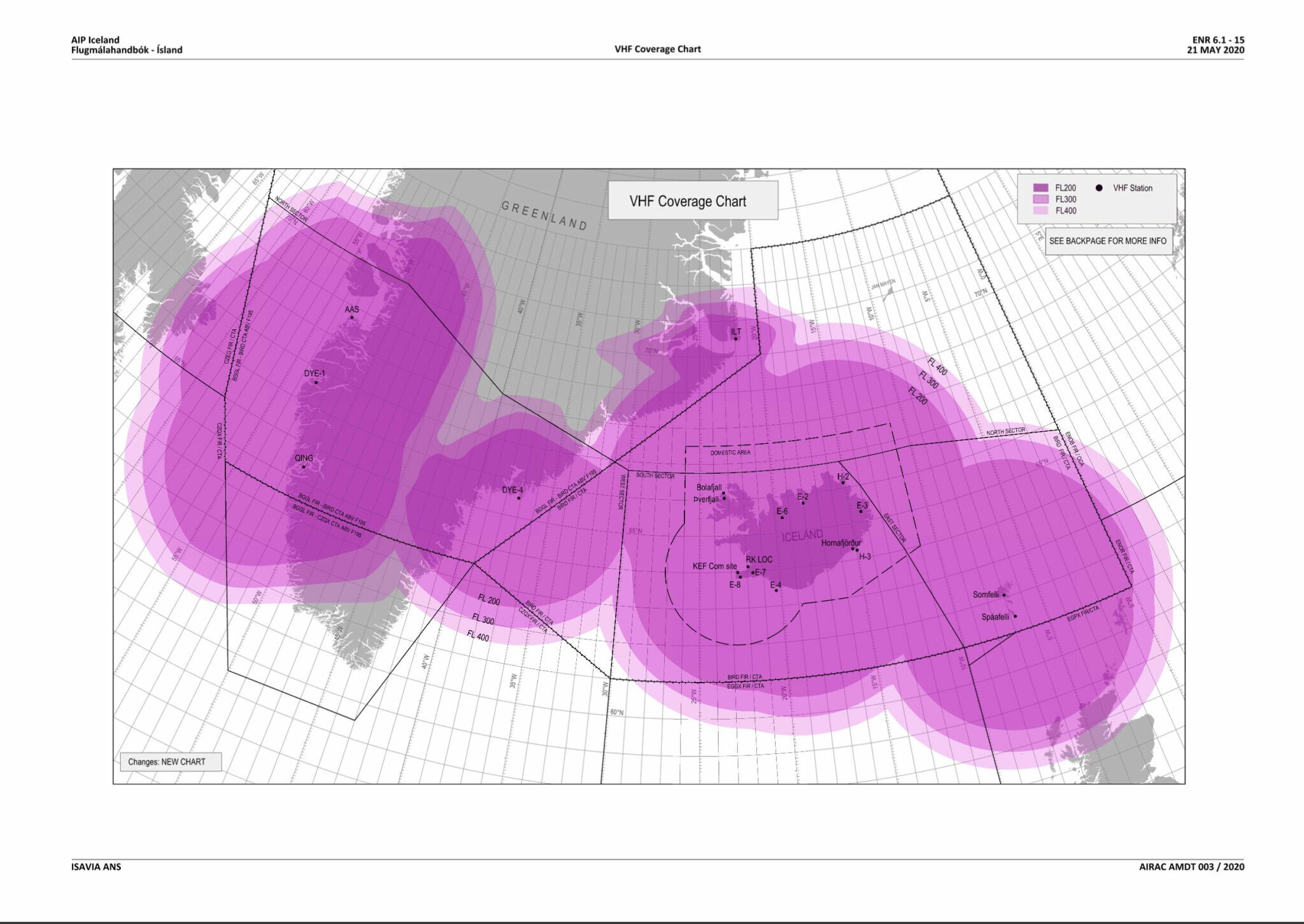Click the 'Flugmálahandbók - Ísland' header text

coord(127,50)
